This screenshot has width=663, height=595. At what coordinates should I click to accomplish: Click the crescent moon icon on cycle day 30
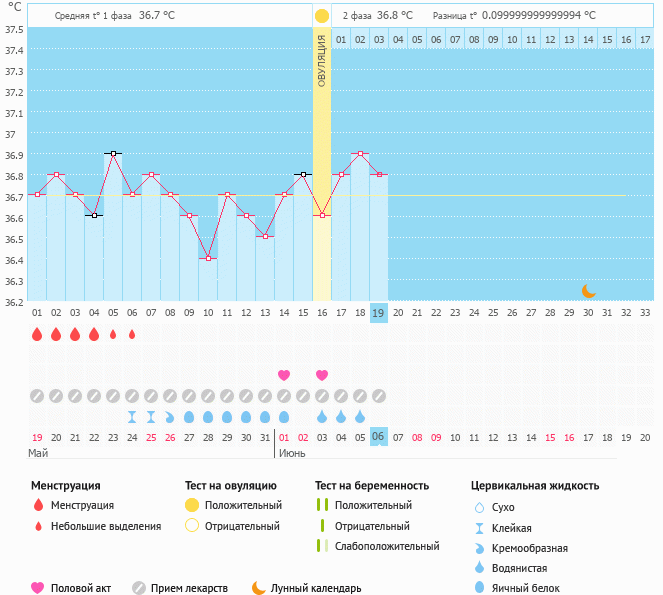(x=589, y=291)
